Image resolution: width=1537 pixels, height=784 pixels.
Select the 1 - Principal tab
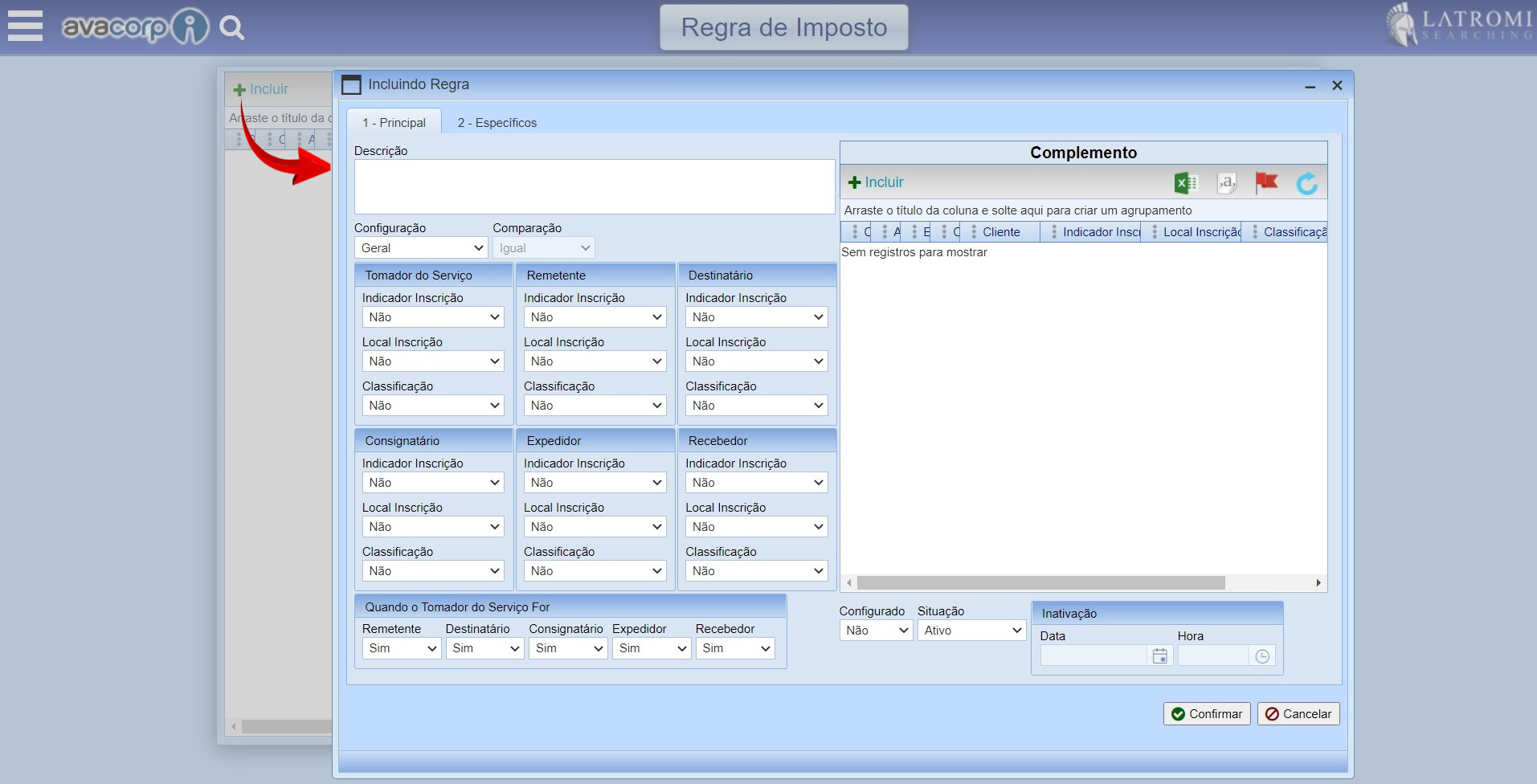pyautogui.click(x=394, y=123)
